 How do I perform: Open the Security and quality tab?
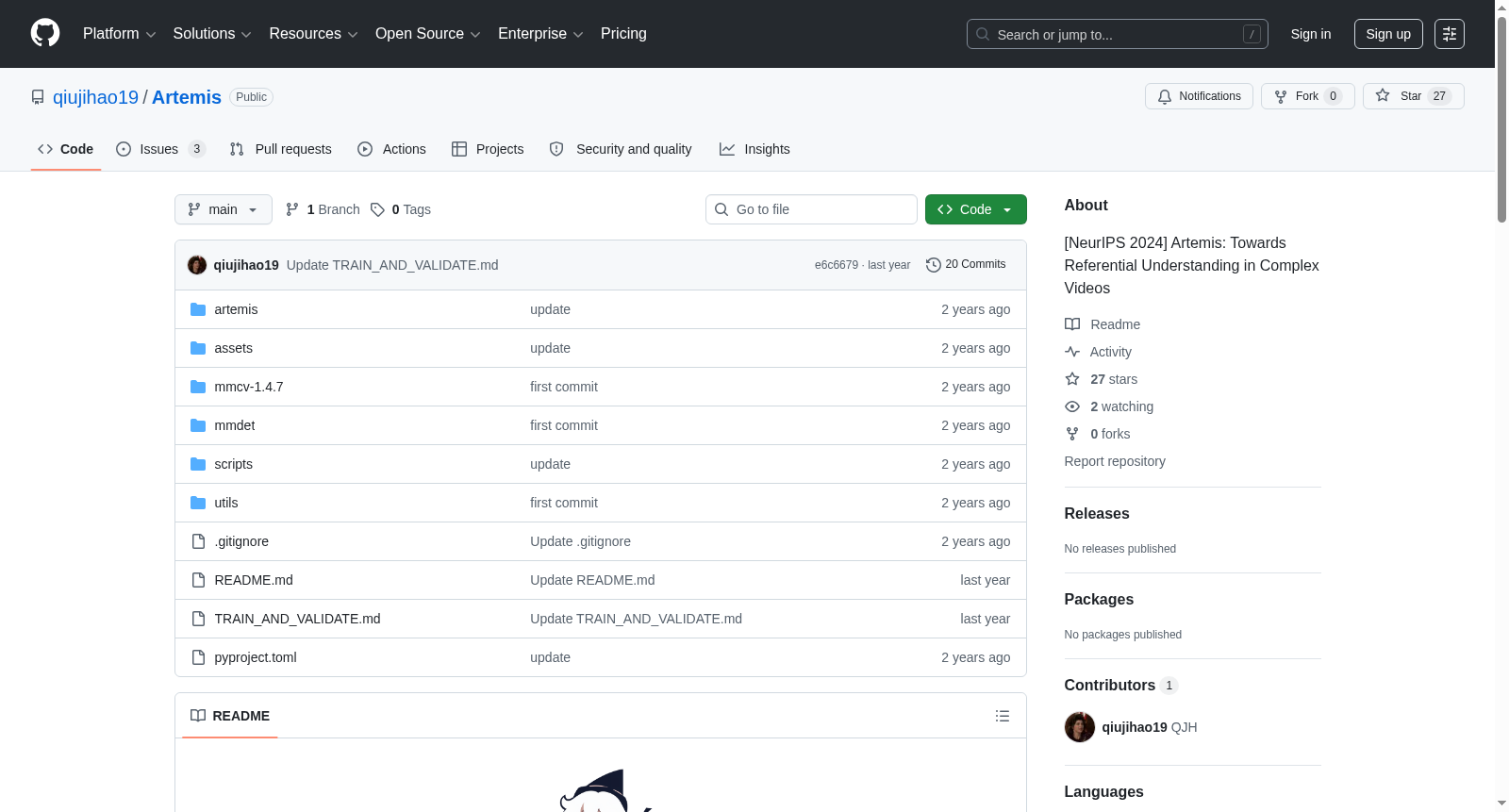621,149
